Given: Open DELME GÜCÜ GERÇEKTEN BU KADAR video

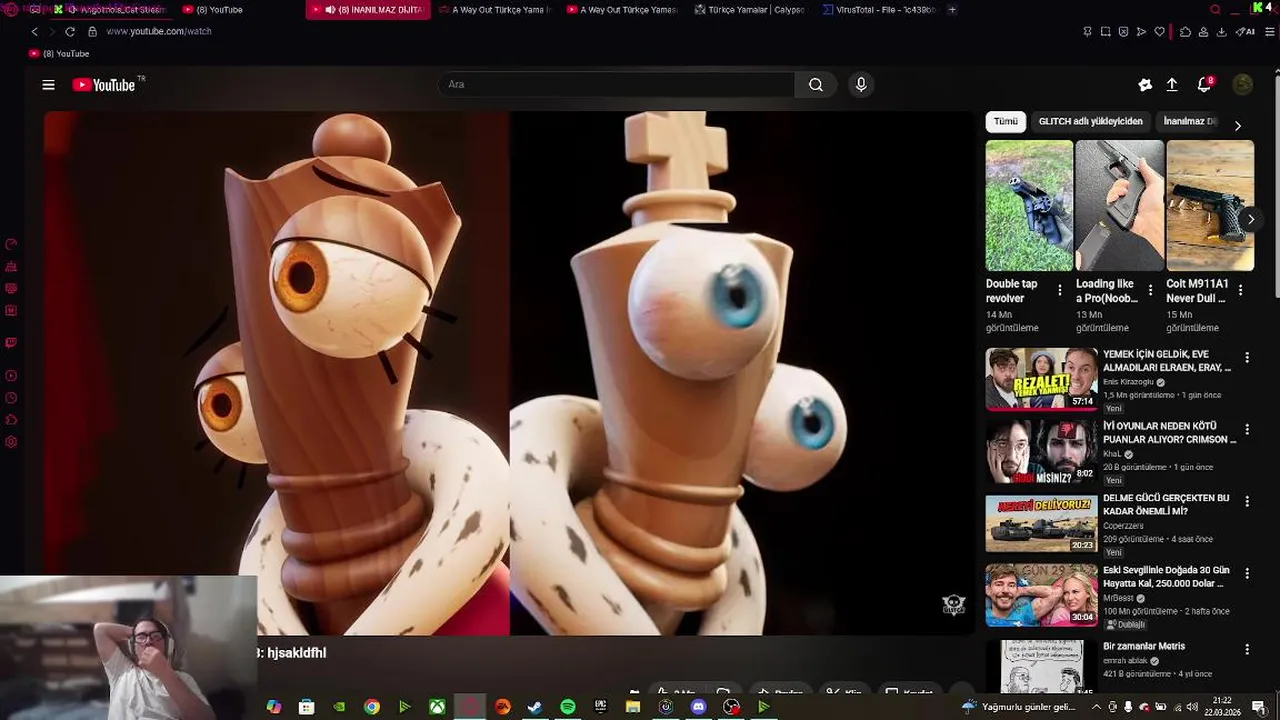Looking at the screenshot, I should click(1041, 523).
